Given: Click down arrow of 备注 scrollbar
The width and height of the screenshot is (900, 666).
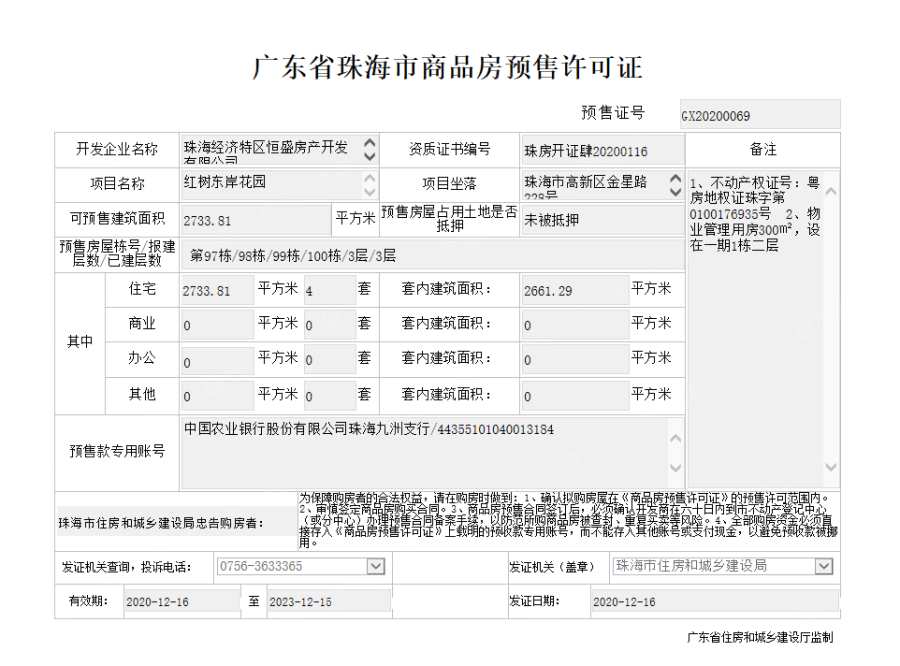Looking at the screenshot, I should pos(831,467).
